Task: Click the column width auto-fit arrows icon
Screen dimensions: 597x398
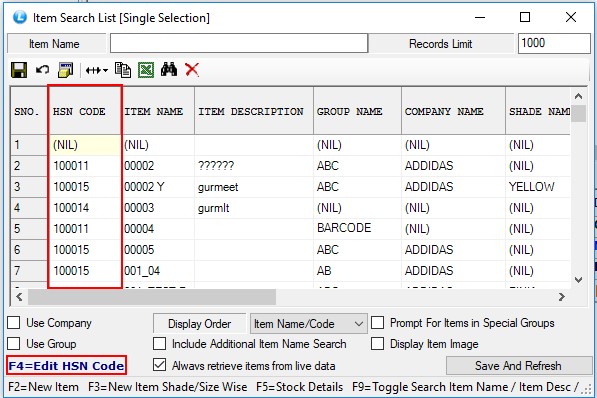Action: pyautogui.click(x=93, y=70)
